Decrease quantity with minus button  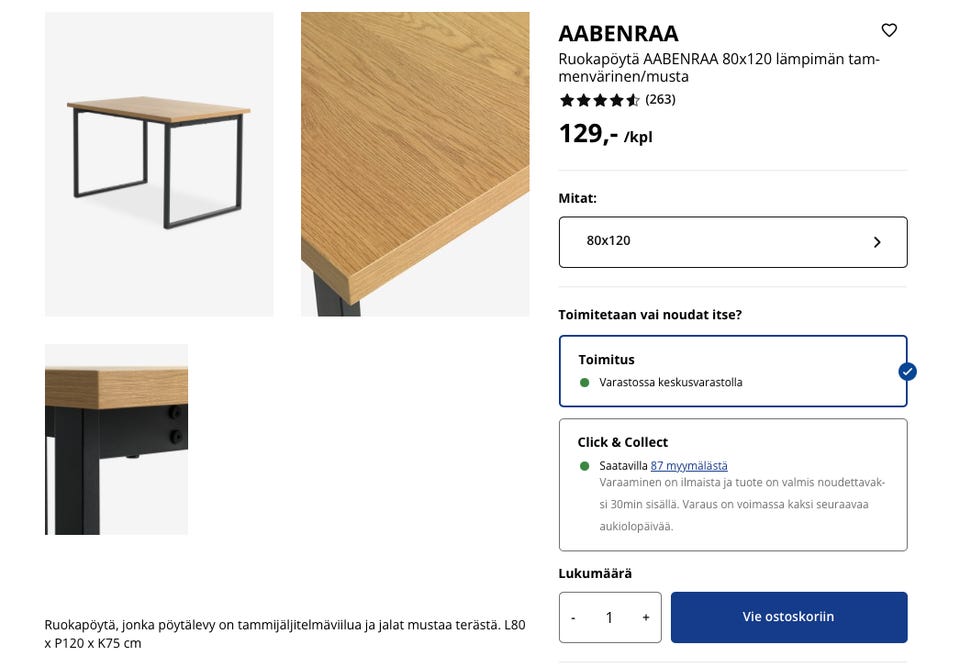pyautogui.click(x=573, y=618)
